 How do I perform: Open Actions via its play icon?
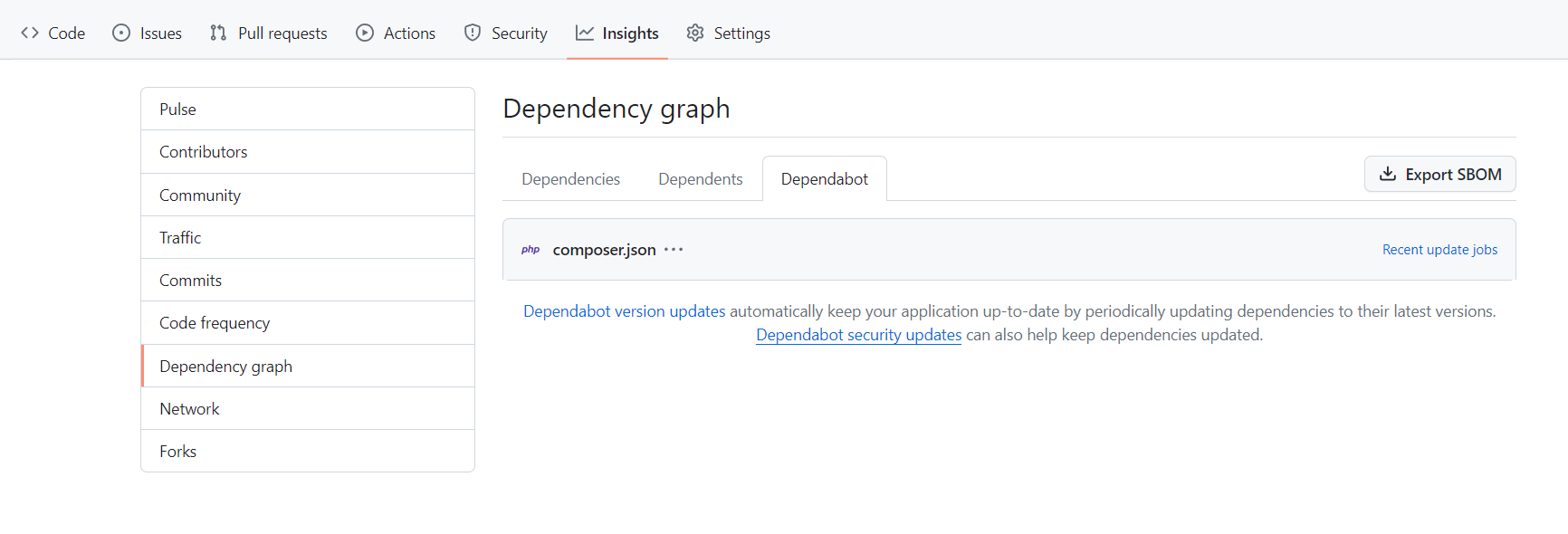pos(364,32)
